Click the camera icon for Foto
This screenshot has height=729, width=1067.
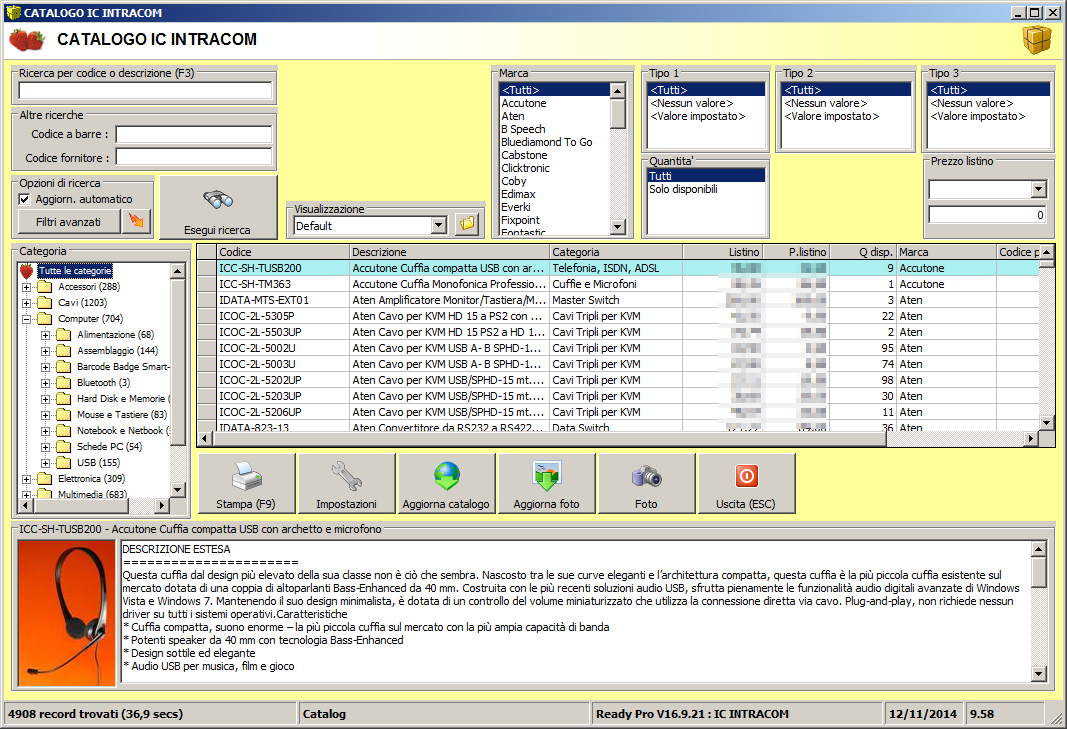click(x=646, y=476)
